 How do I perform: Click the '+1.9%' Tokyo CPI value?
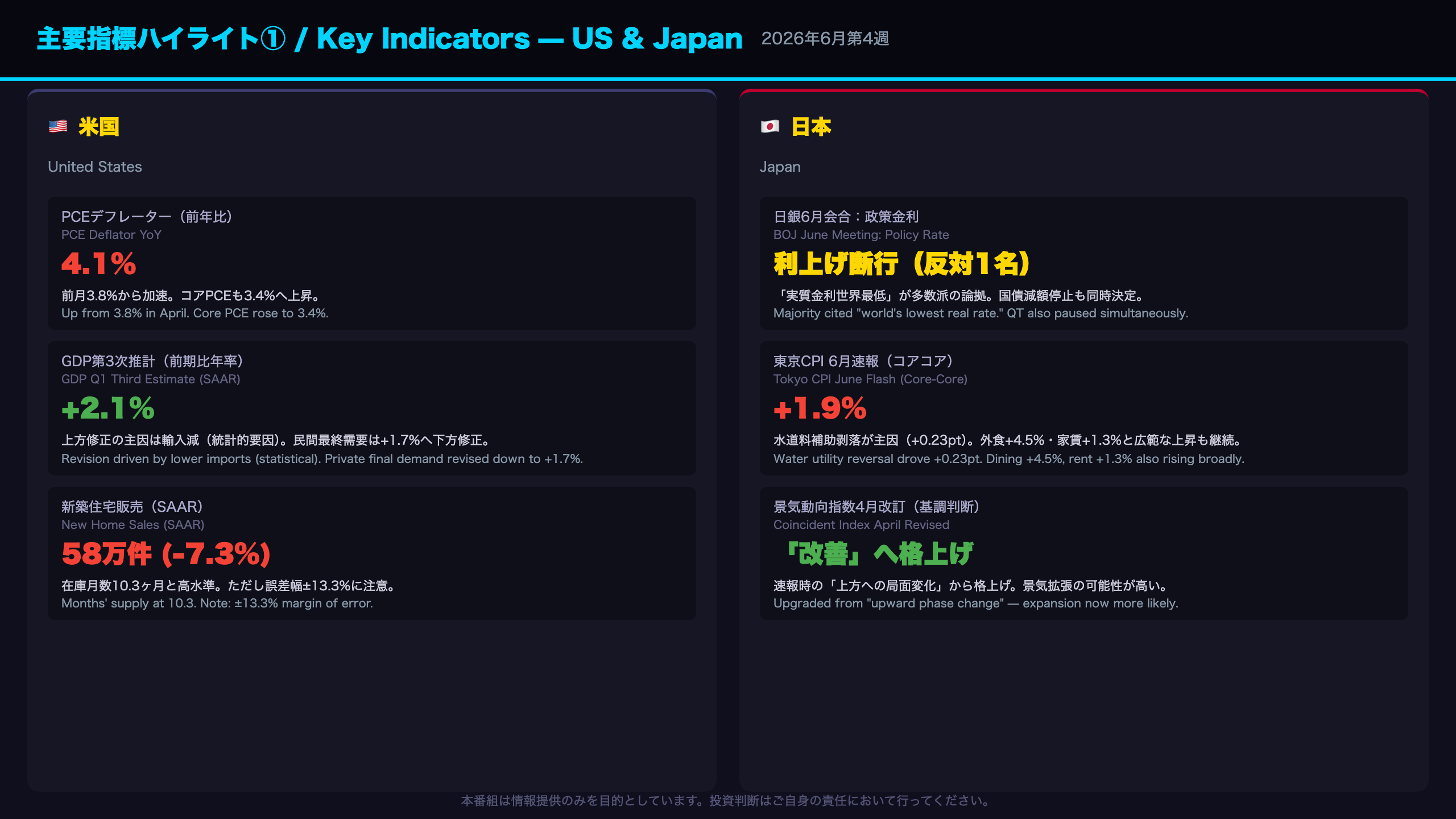point(820,408)
